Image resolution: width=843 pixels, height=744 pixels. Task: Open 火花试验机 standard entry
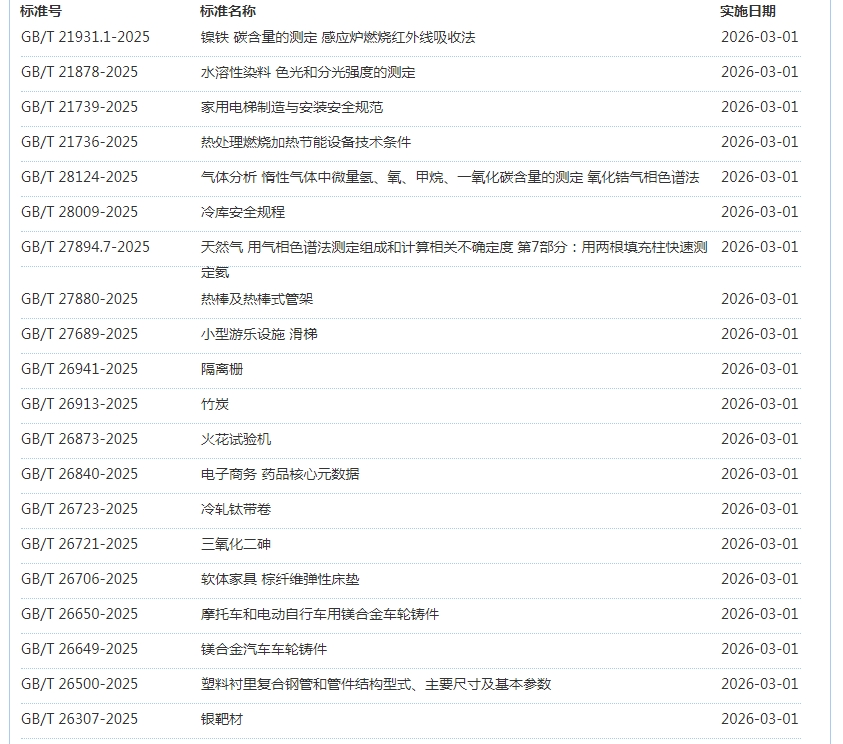pos(236,439)
